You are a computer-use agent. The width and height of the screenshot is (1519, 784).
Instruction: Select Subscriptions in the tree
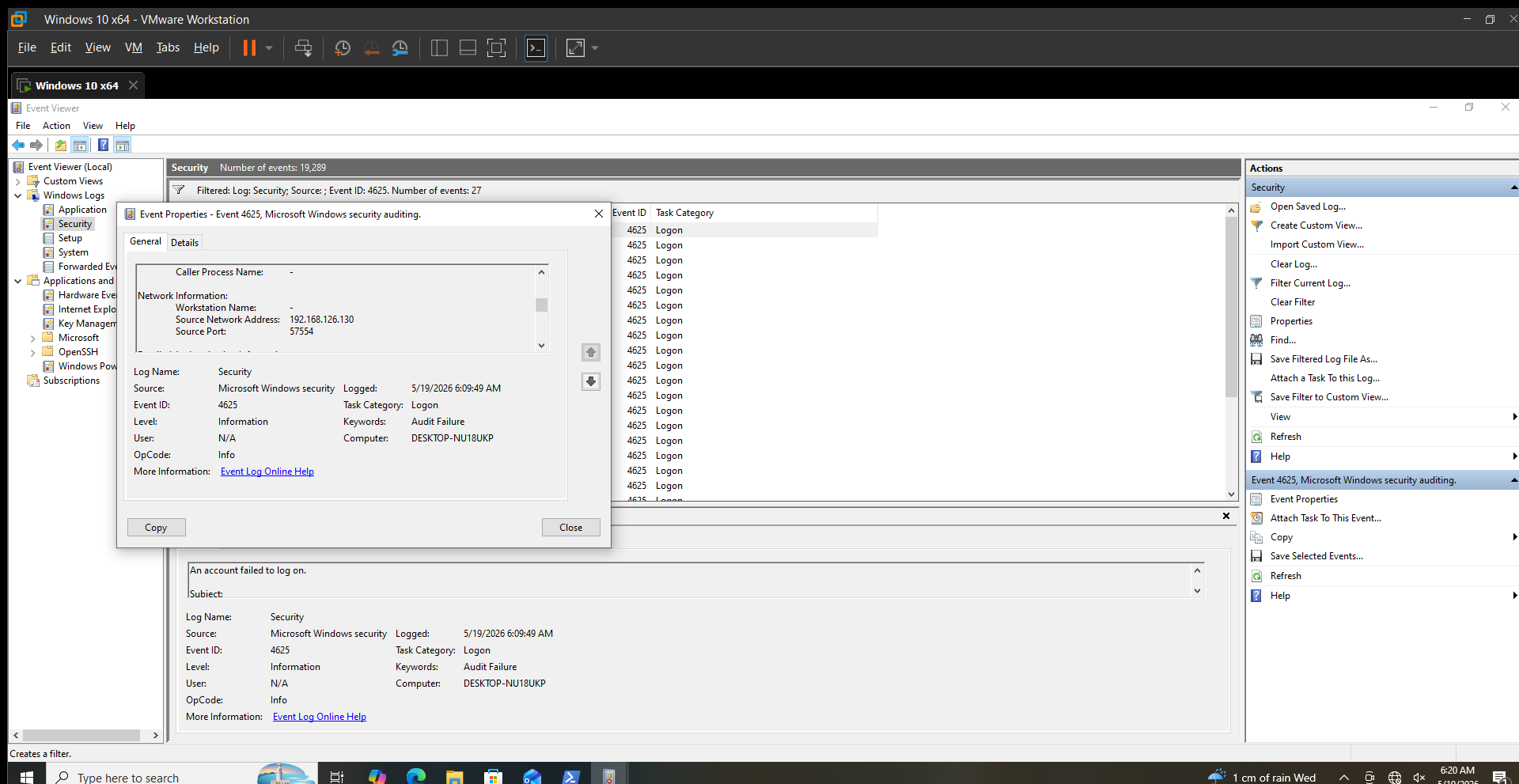coord(71,381)
